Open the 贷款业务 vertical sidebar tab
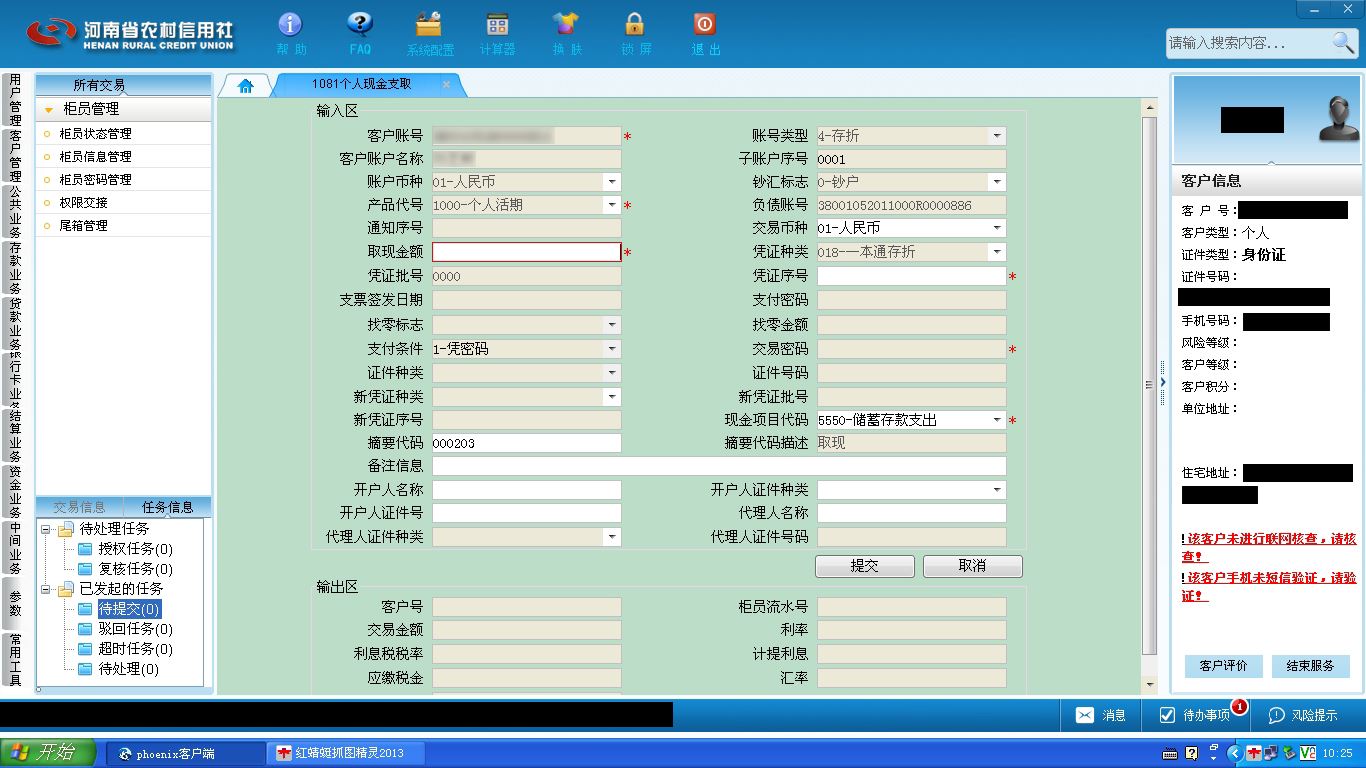1366x768 pixels. [15, 322]
